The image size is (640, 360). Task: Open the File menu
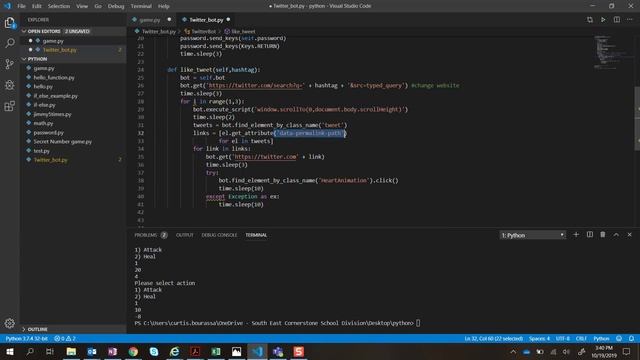click(21, 6)
